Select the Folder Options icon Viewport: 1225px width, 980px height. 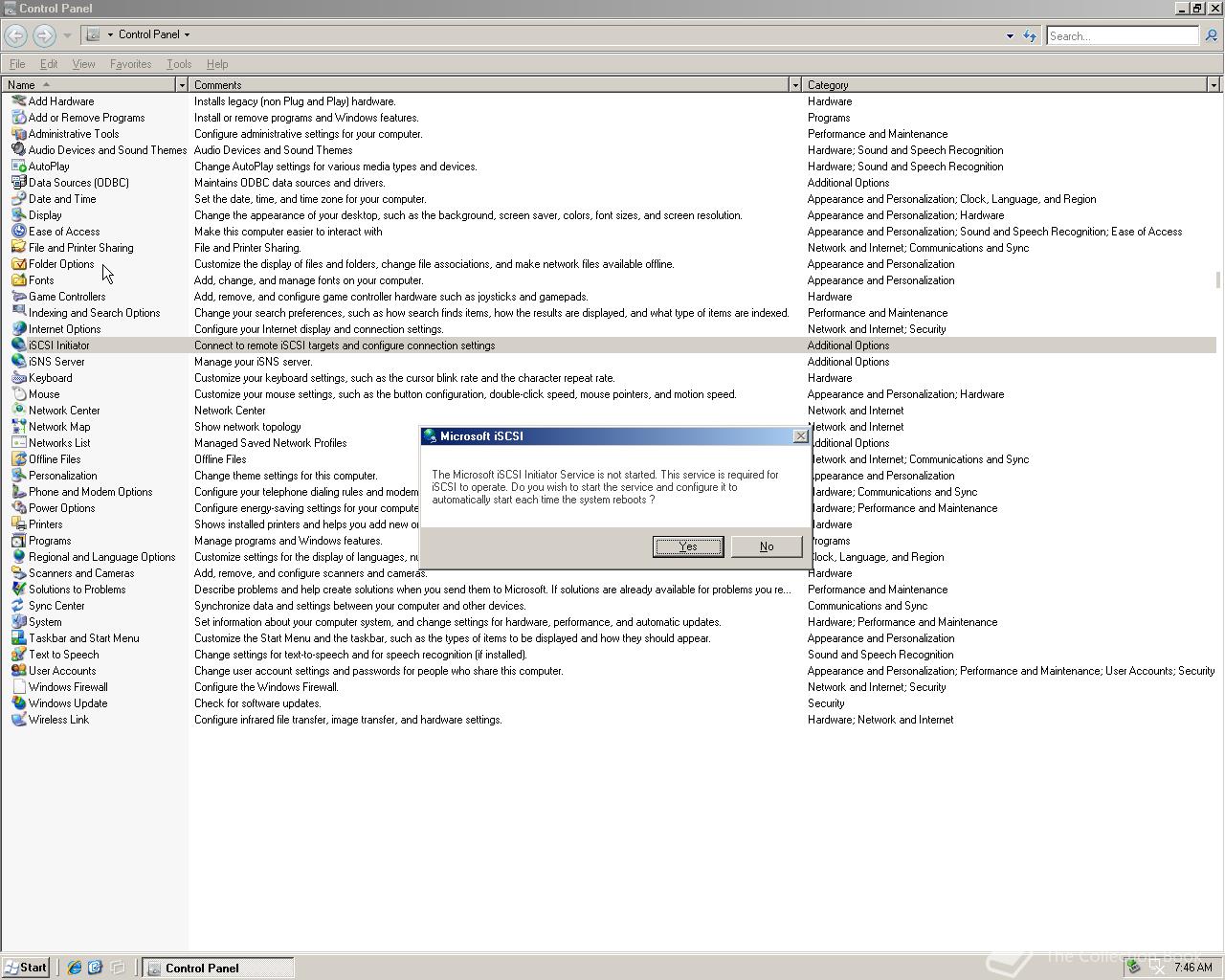pyautogui.click(x=18, y=264)
